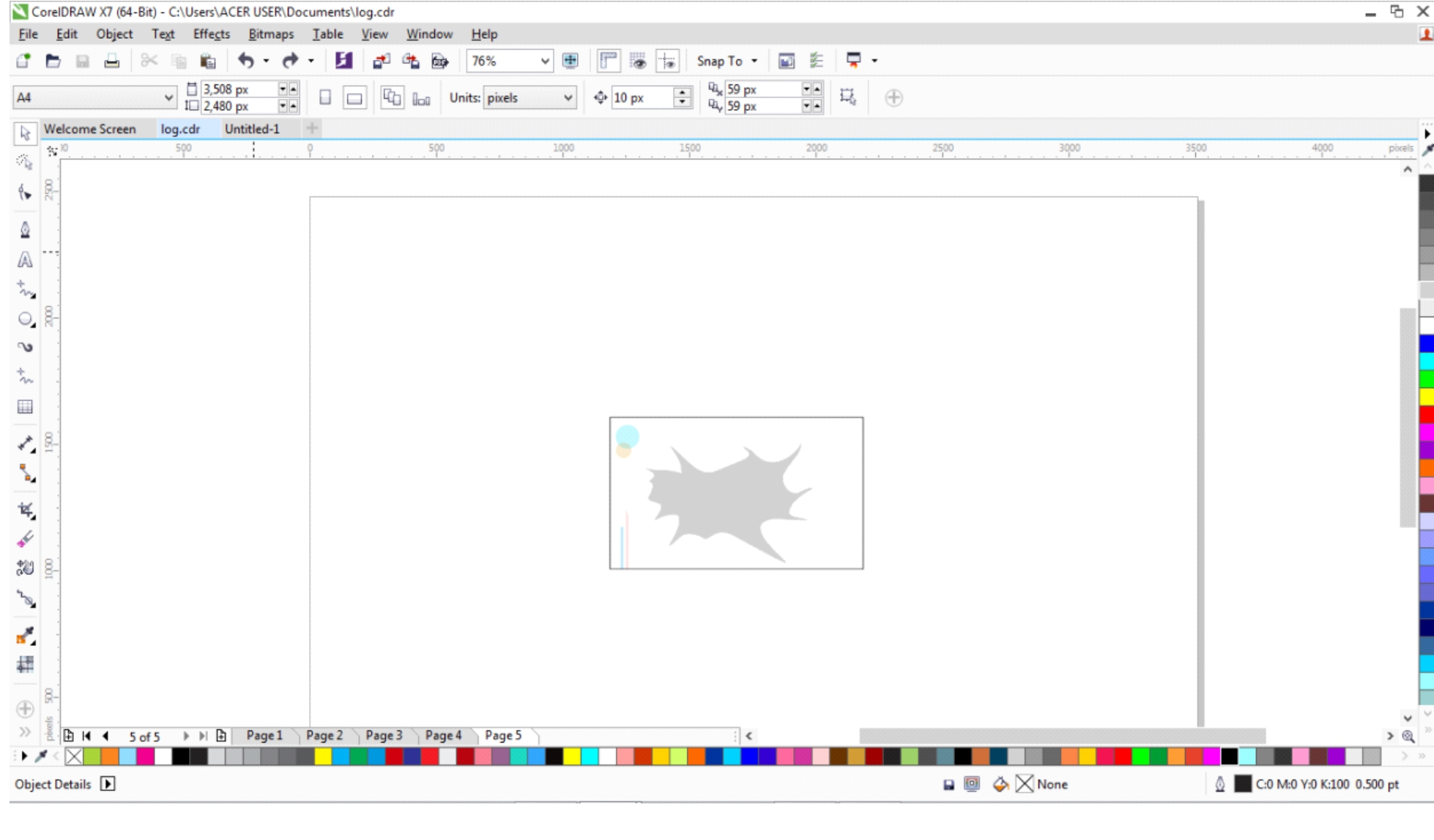Toggle Treat as Filled button
Screen dimensions: 1434x840
848,97
